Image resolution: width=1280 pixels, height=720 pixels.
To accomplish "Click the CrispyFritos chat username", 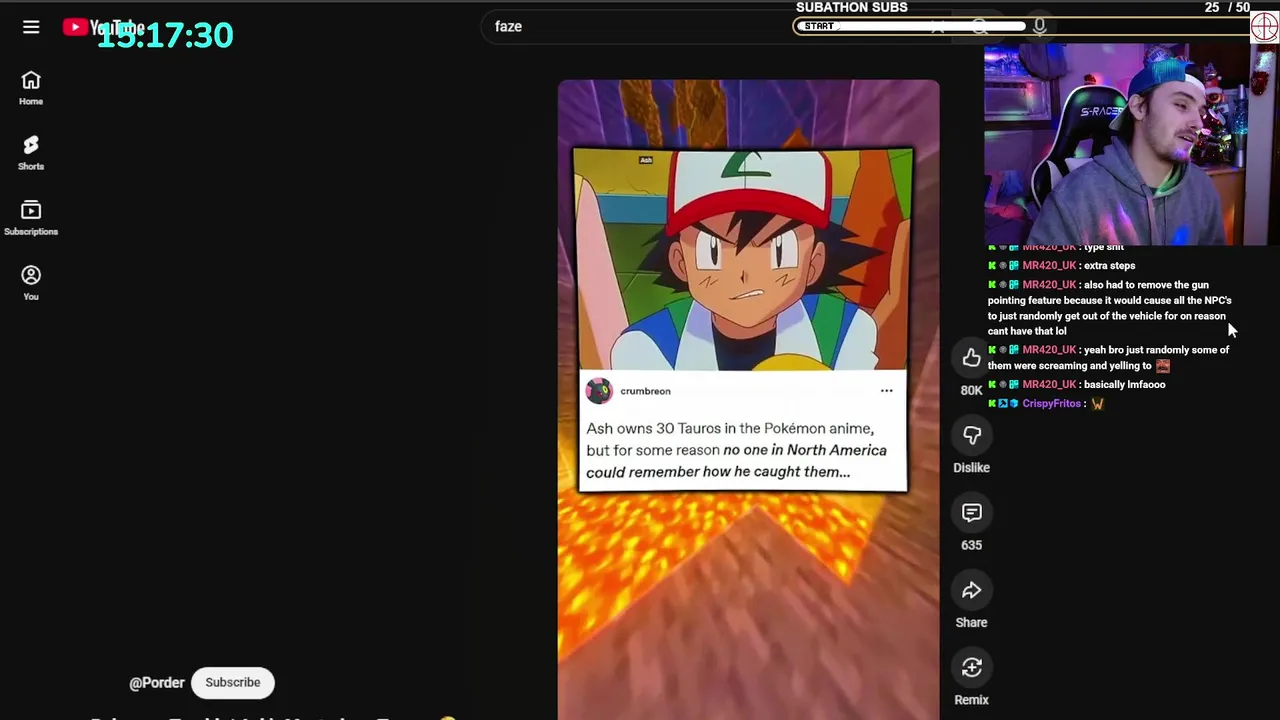I will 1051,403.
